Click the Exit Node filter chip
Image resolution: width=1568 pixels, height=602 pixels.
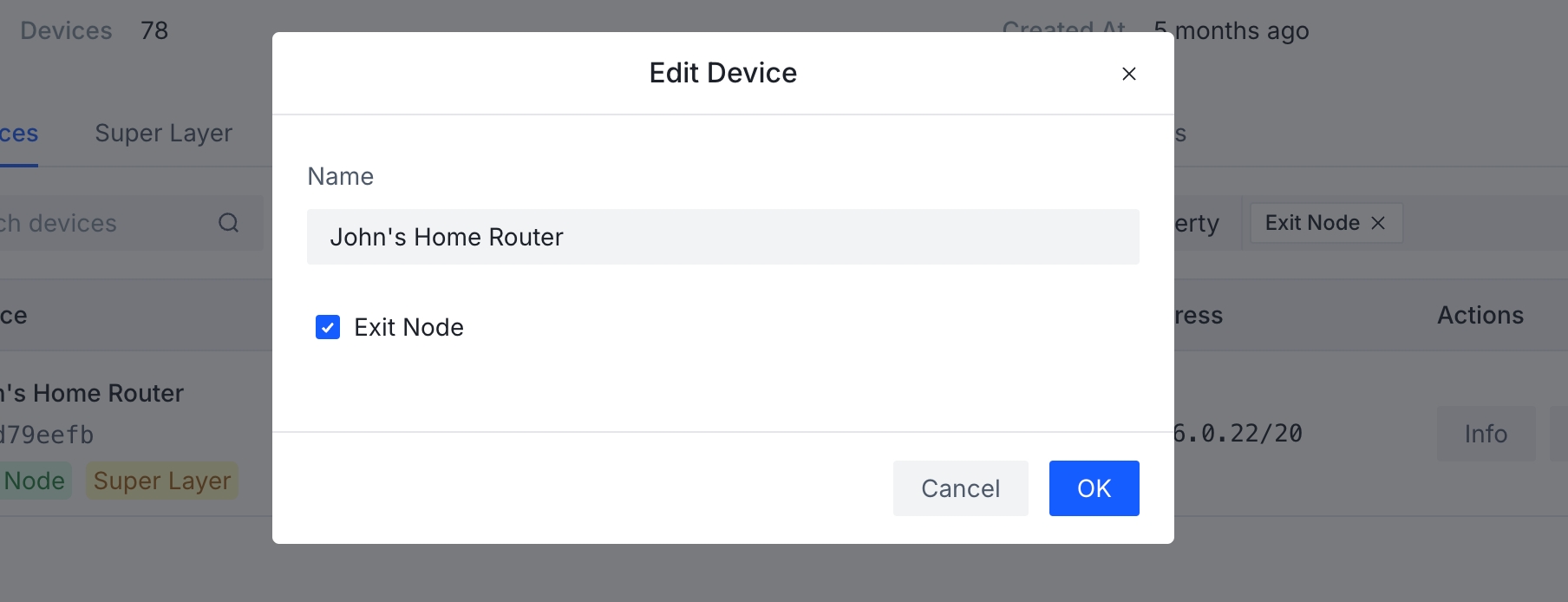point(1325,223)
